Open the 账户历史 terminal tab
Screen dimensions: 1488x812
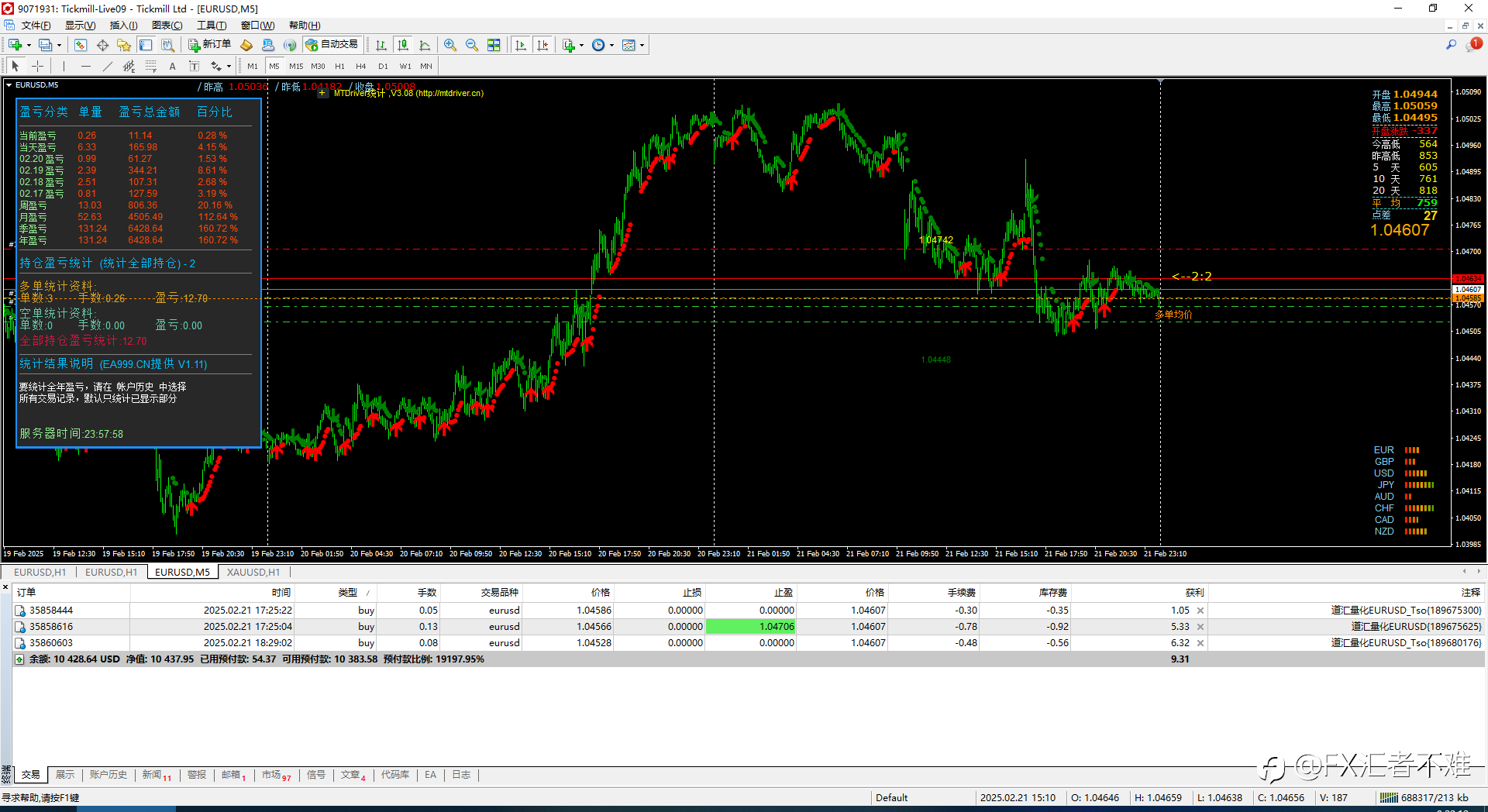108,775
